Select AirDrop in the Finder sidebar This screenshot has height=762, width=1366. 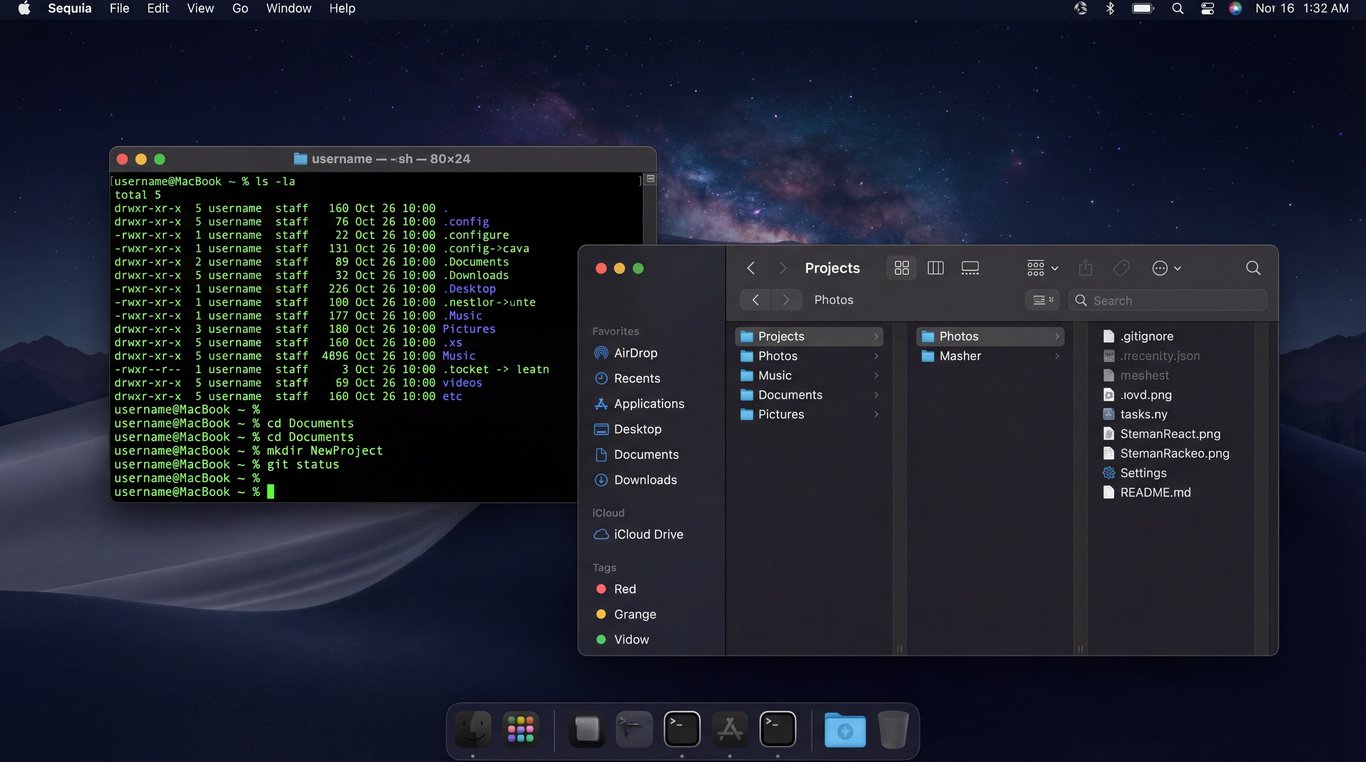pos(634,352)
